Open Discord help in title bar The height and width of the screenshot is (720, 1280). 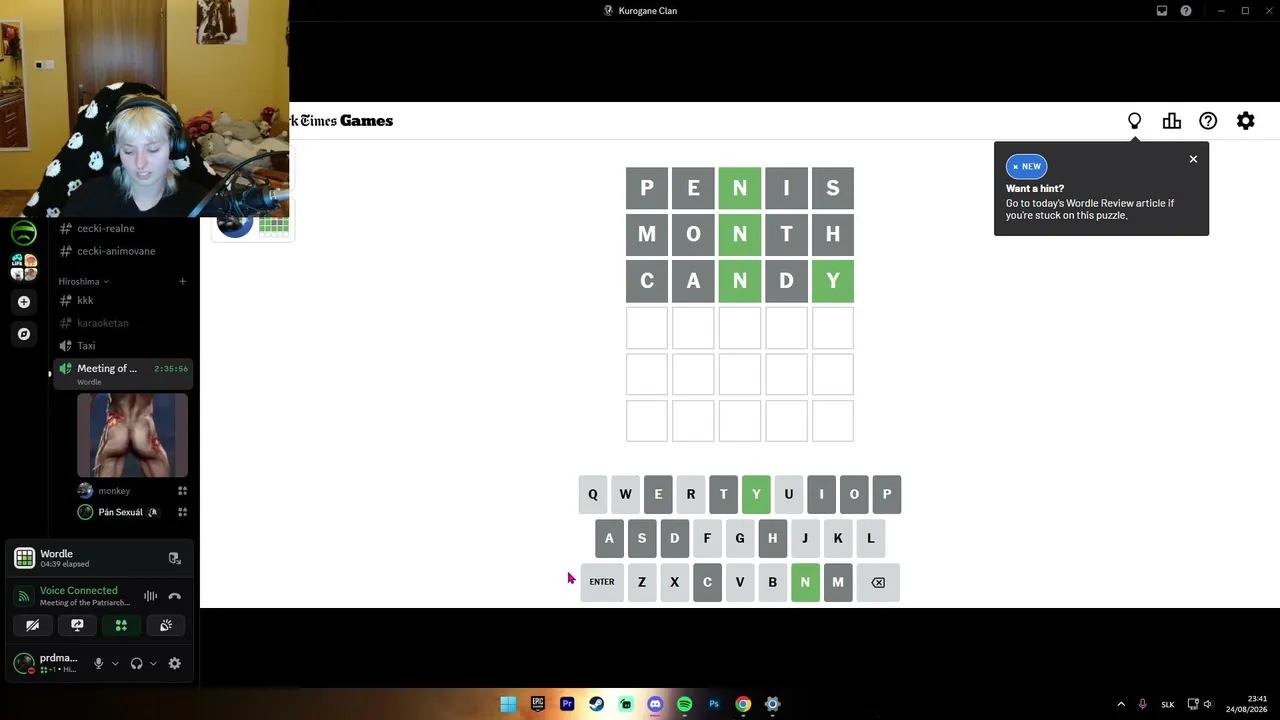[x=1186, y=11]
